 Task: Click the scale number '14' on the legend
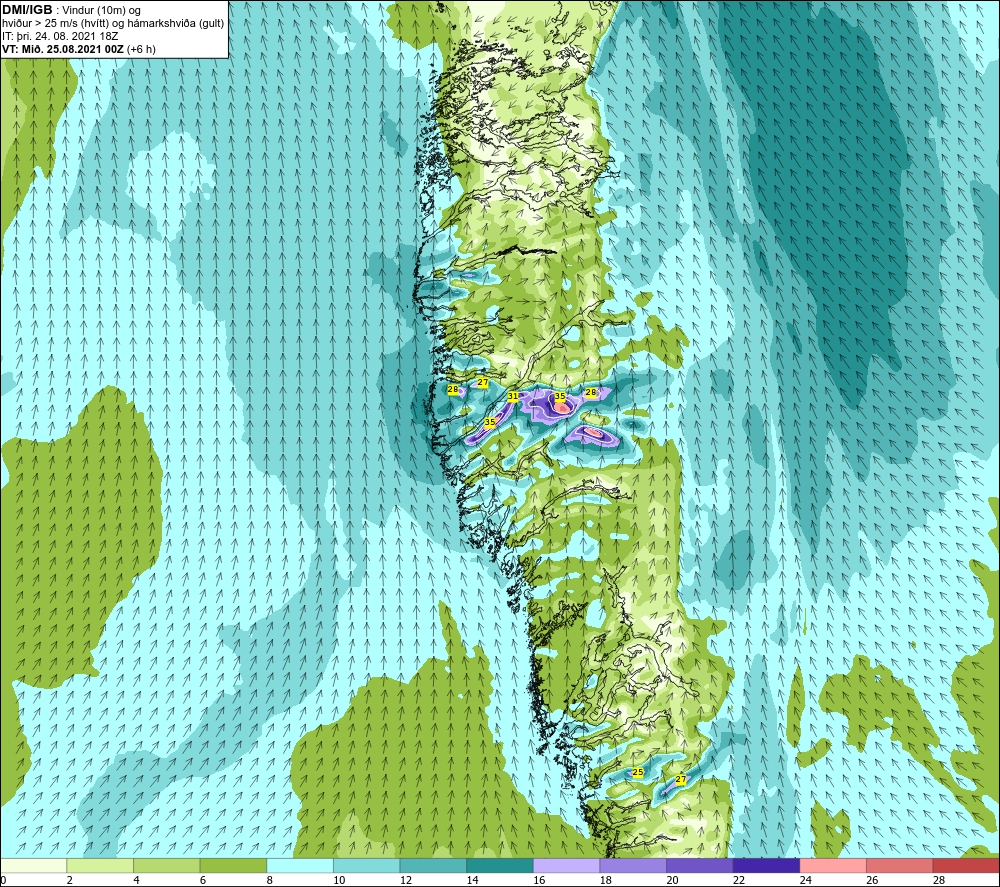pyautogui.click(x=472, y=881)
